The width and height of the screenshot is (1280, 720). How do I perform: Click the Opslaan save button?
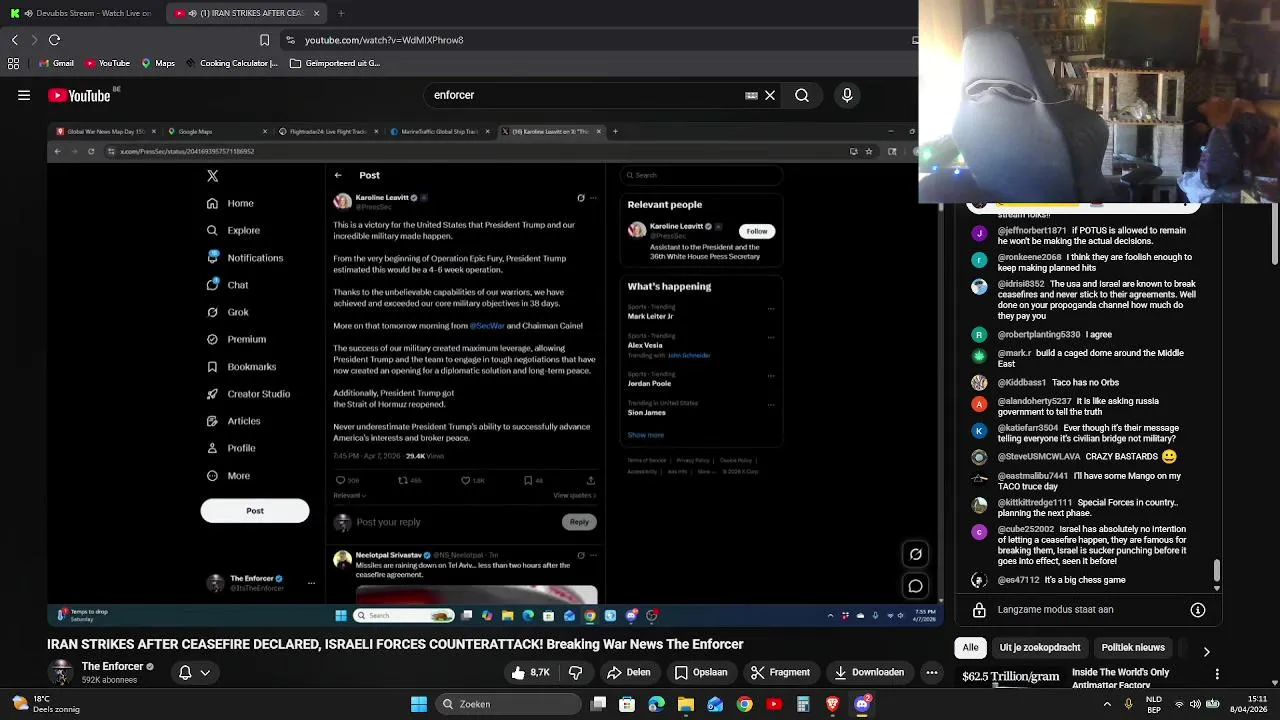[701, 672]
